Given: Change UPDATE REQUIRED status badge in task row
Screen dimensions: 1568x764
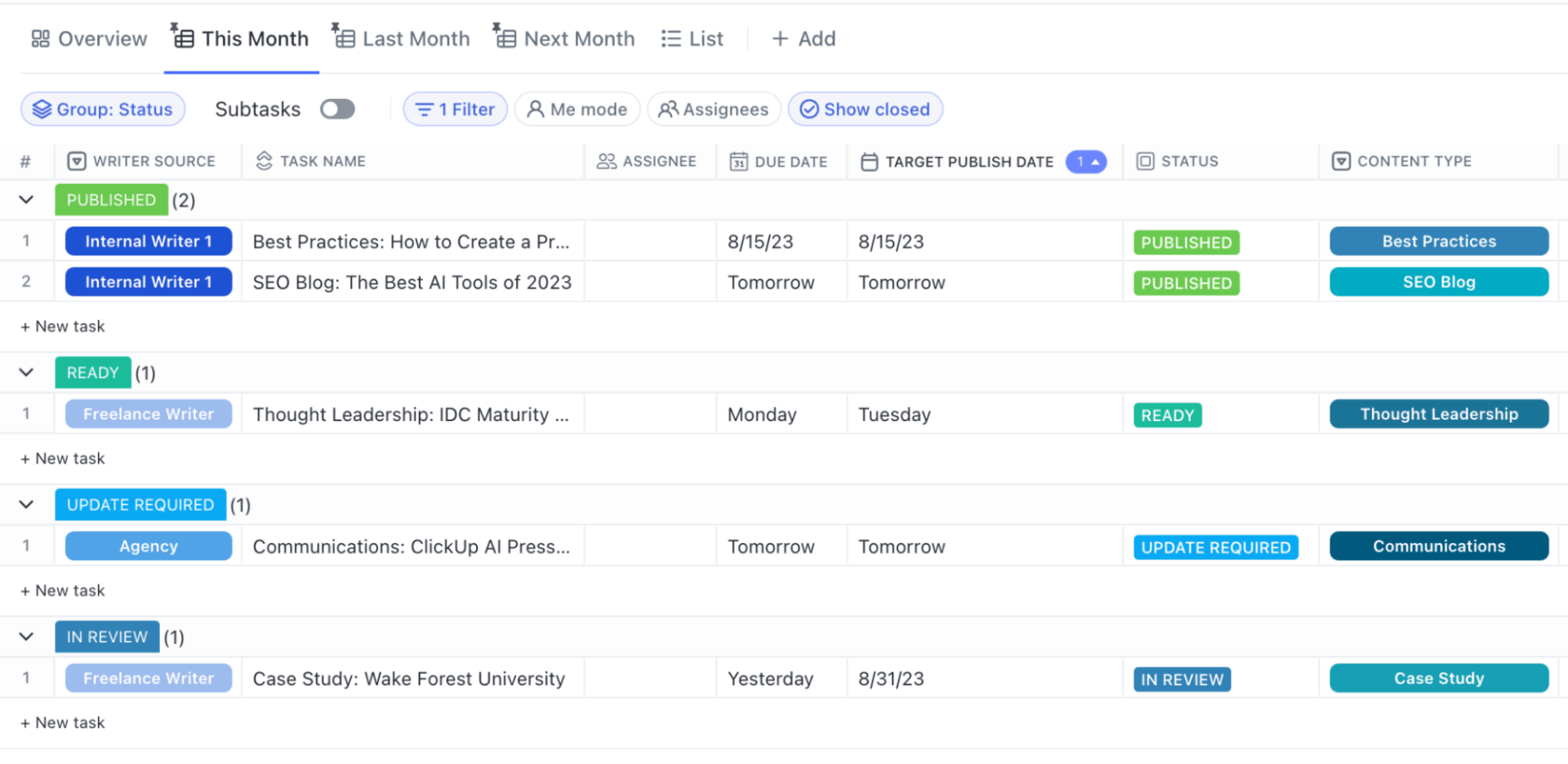Looking at the screenshot, I should click(1216, 548).
